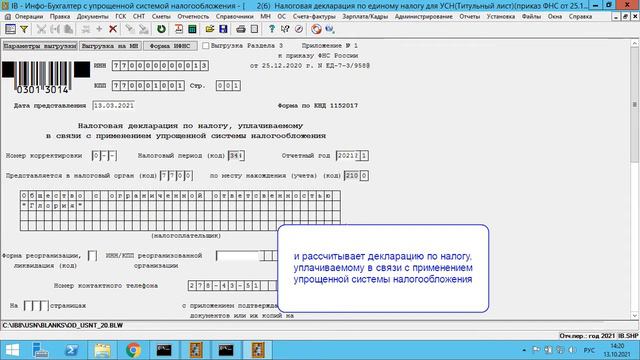Viewport: 640px width, 360px height.
Task: Open the Сметы menu
Action: [161, 17]
